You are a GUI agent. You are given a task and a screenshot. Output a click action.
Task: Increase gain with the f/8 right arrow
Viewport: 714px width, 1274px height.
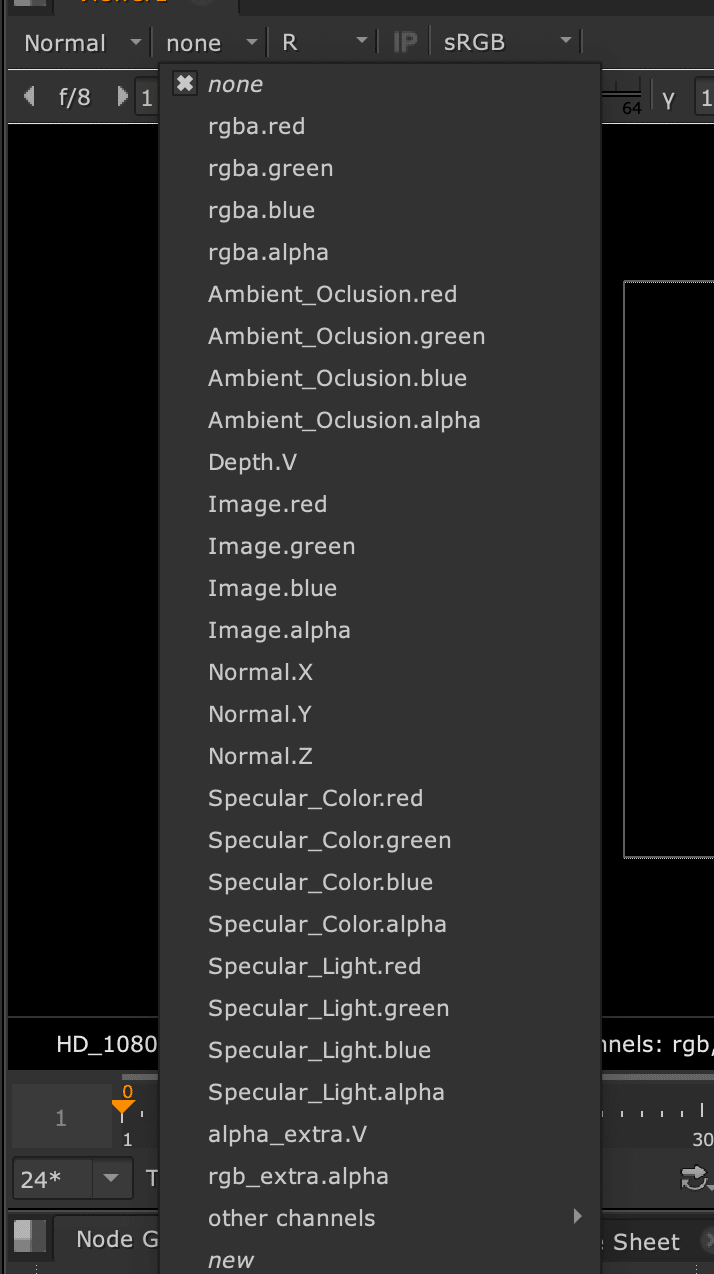123,96
